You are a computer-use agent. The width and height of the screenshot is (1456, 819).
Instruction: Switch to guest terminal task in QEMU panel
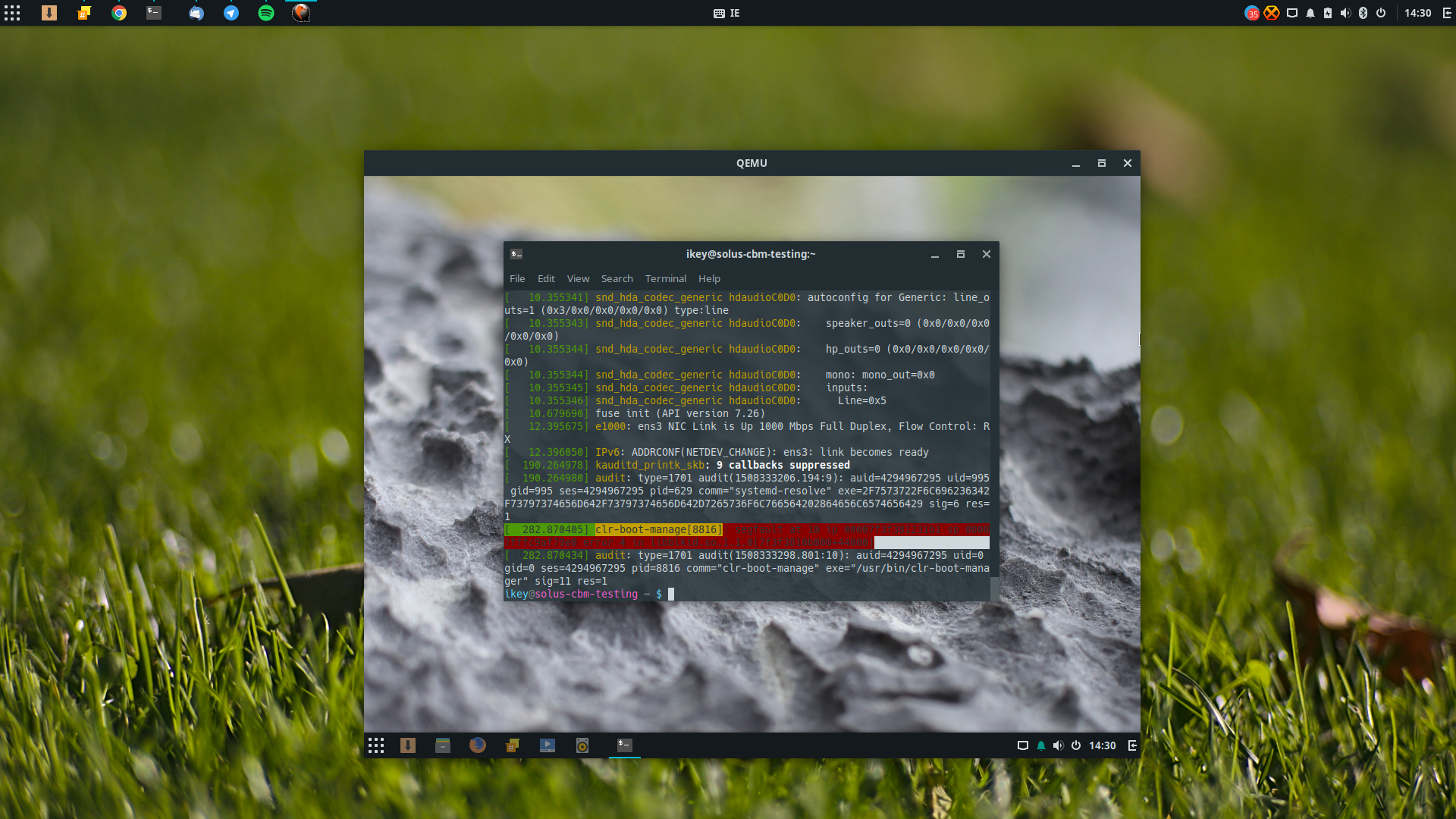[625, 745]
